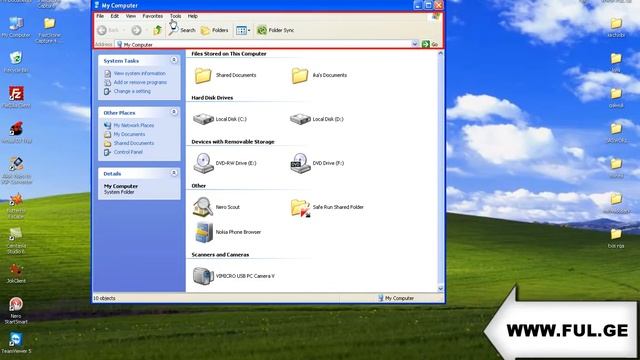Viewport: 640px width, 360px height.
Task: Click the scrollbar down arrow
Action: pos(440,289)
